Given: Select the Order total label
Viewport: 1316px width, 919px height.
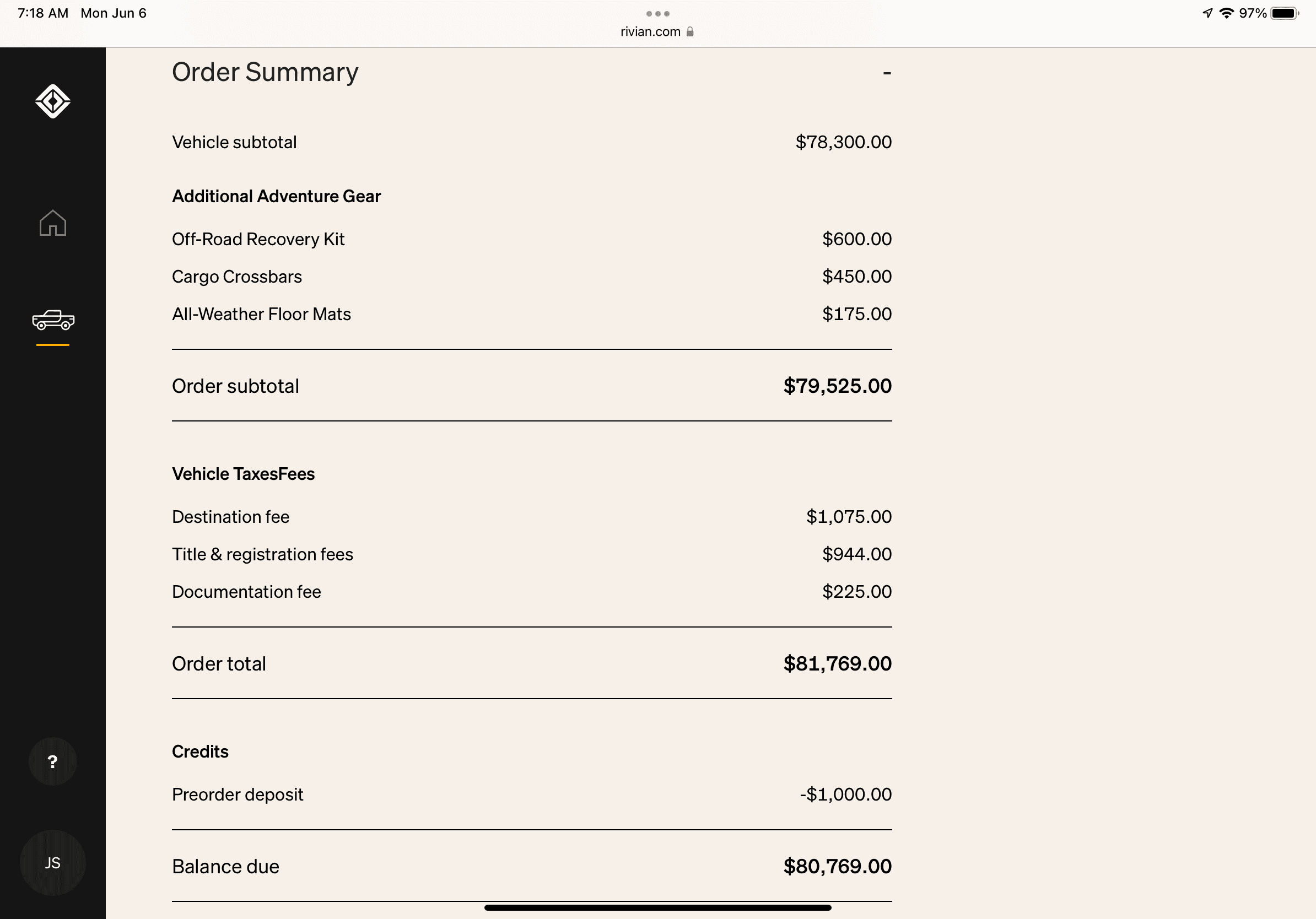Looking at the screenshot, I should pyautogui.click(x=219, y=663).
